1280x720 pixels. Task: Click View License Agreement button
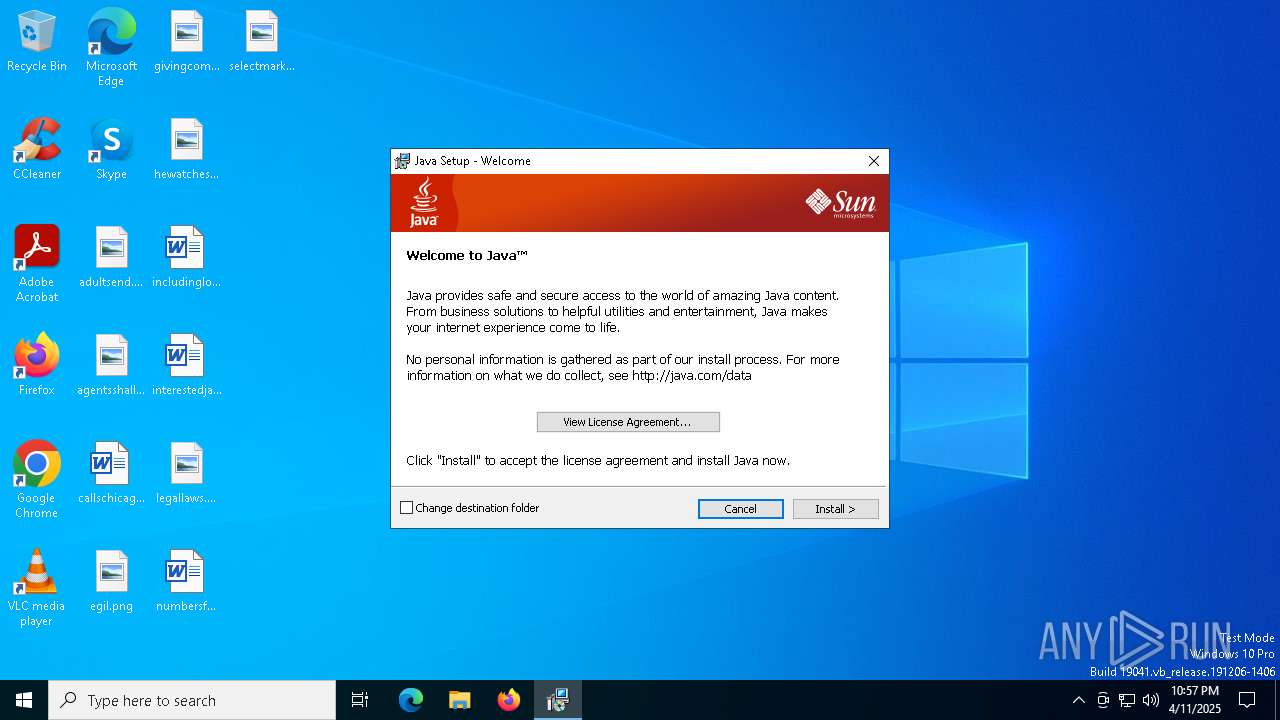point(628,422)
